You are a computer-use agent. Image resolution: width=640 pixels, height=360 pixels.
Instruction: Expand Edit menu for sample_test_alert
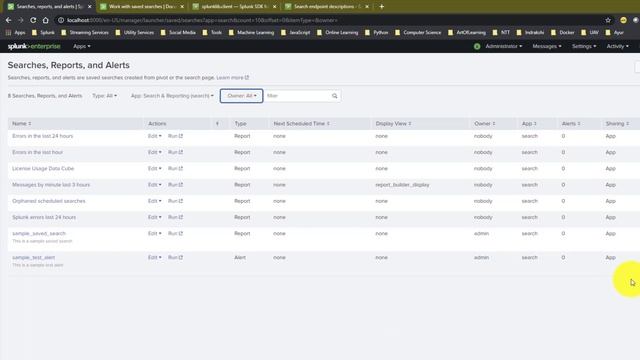click(154, 258)
